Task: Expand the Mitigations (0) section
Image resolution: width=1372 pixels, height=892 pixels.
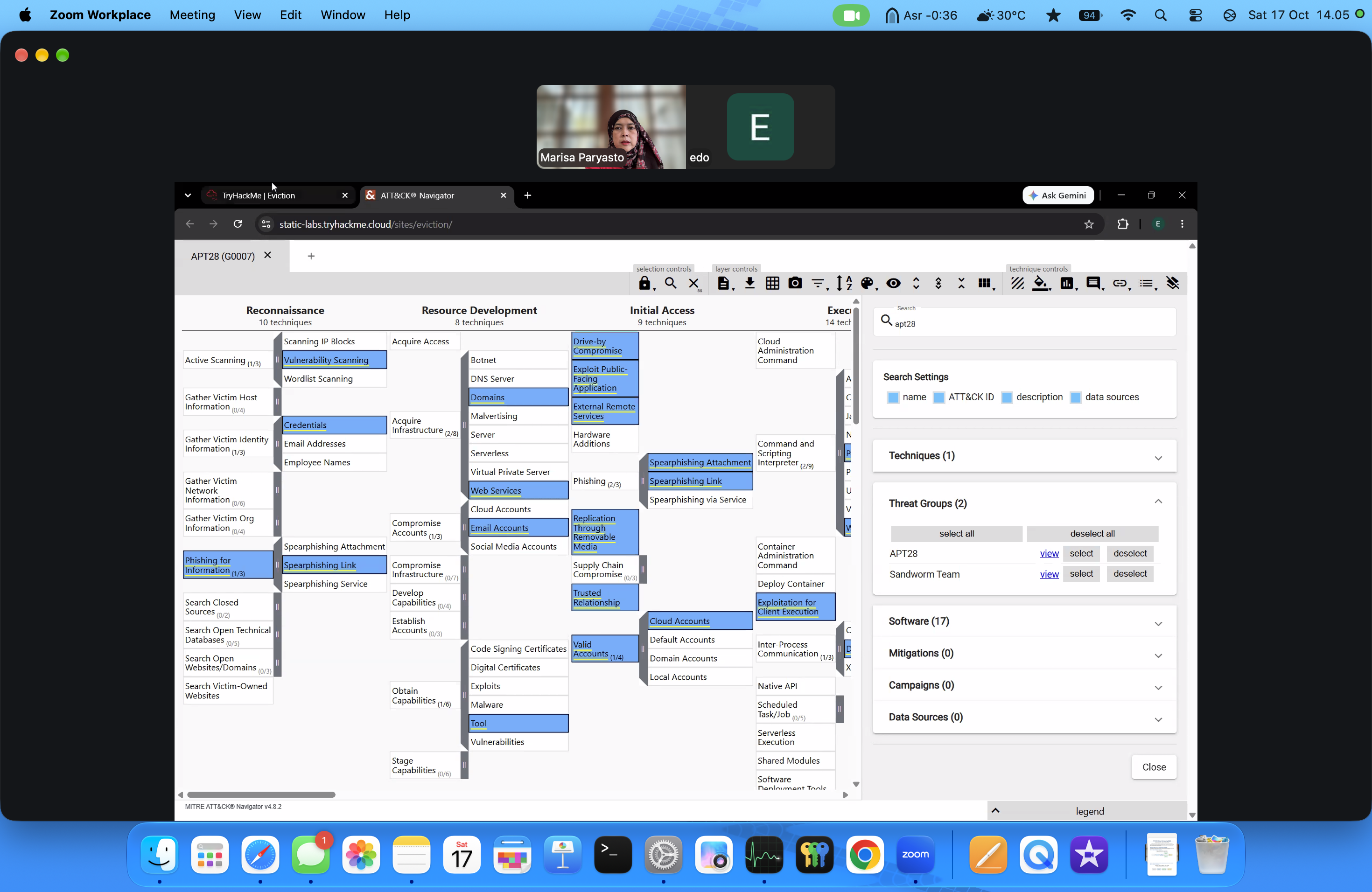Action: click(x=1024, y=653)
